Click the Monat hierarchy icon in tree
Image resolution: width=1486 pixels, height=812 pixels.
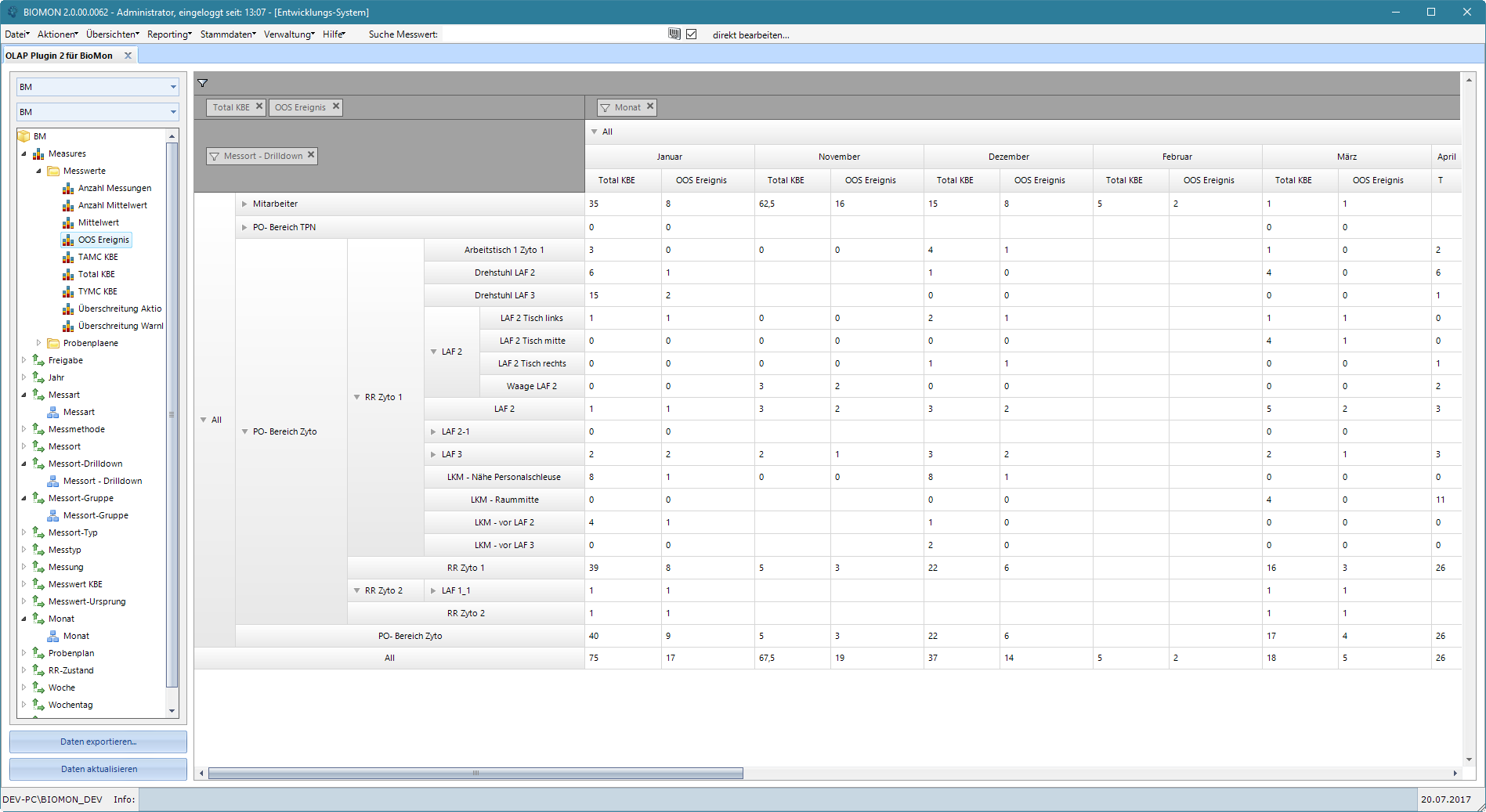(53, 636)
